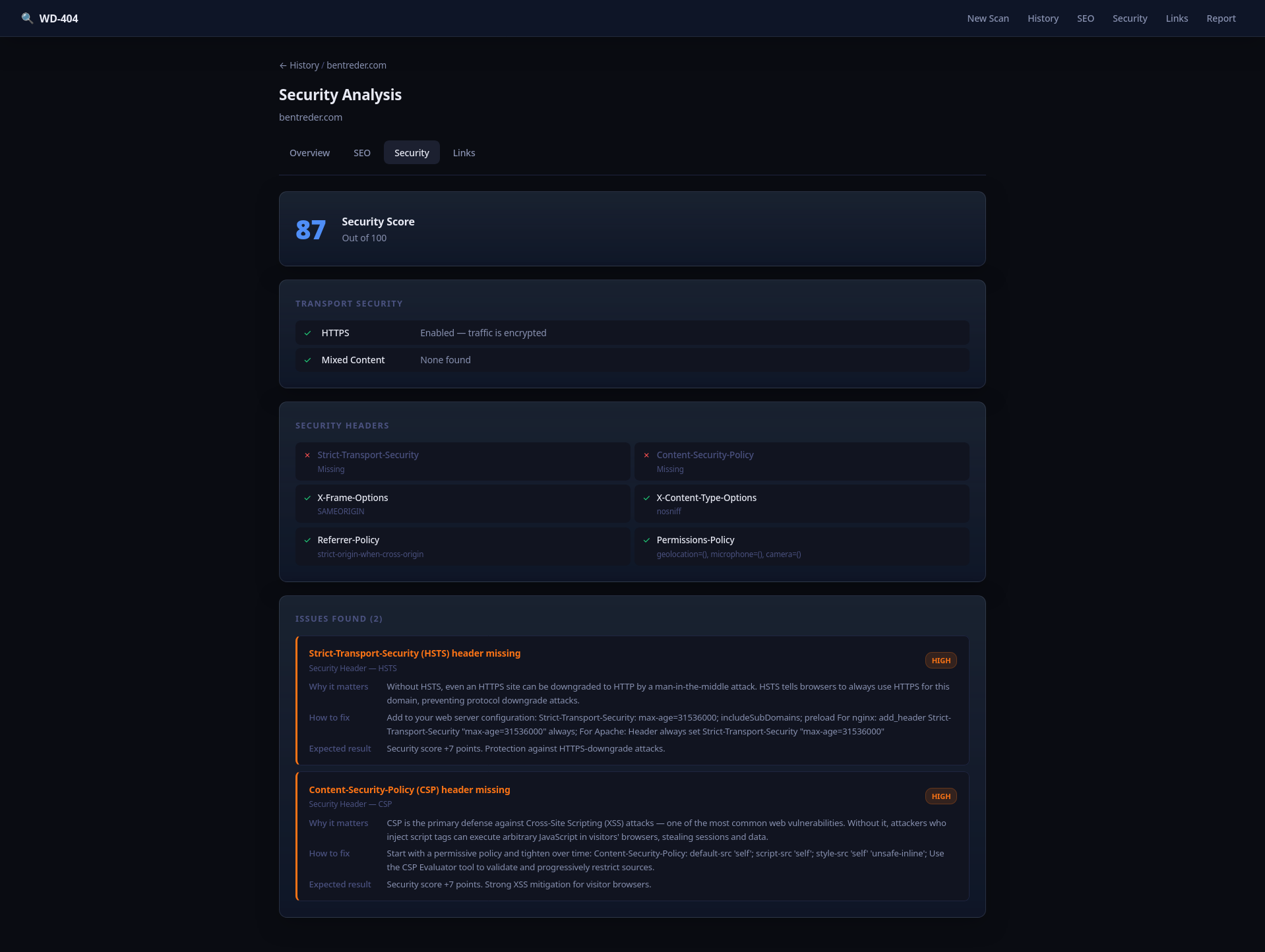
Task: Open History in the top navigation bar
Action: [x=1043, y=18]
